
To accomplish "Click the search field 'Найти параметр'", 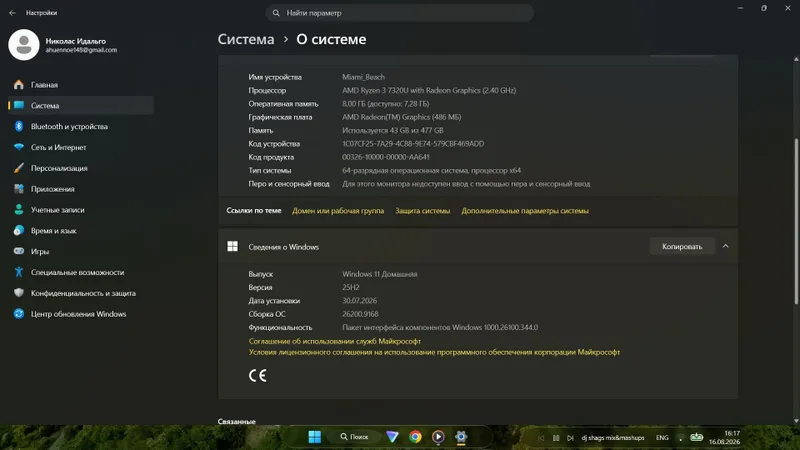I will tap(399, 13).
